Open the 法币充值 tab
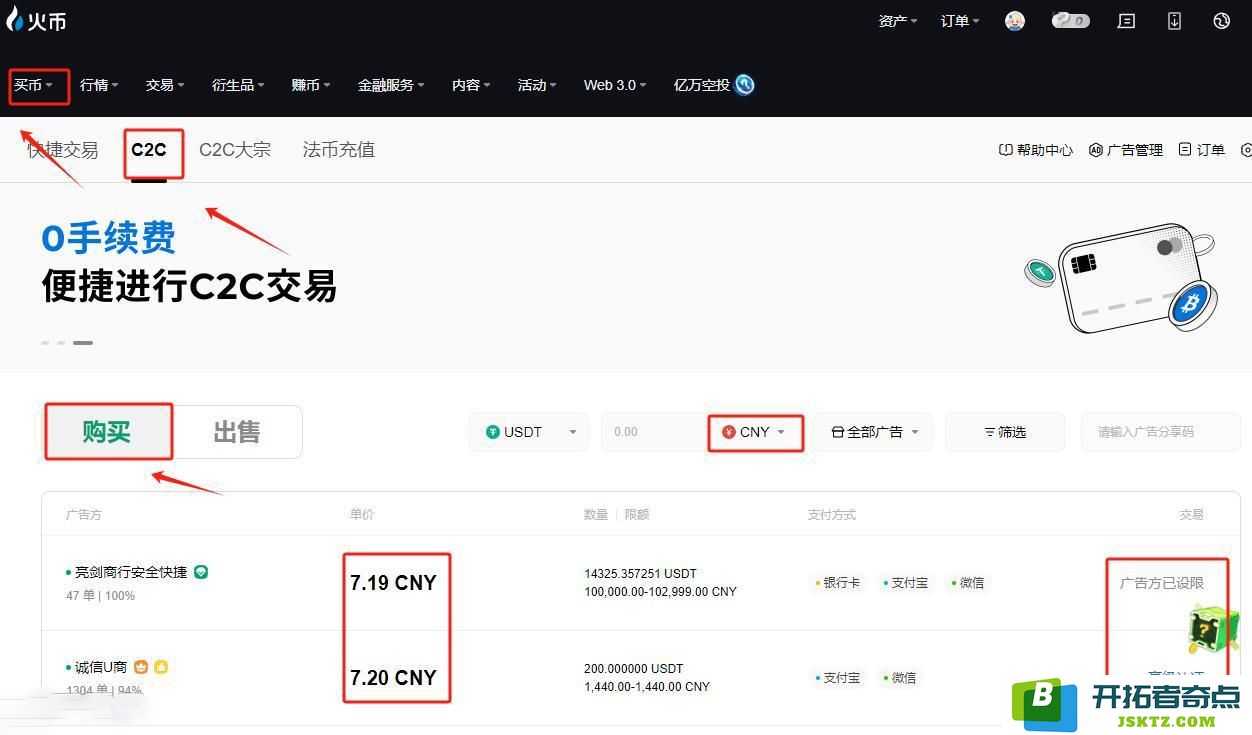This screenshot has height=735, width=1252. coord(339,150)
